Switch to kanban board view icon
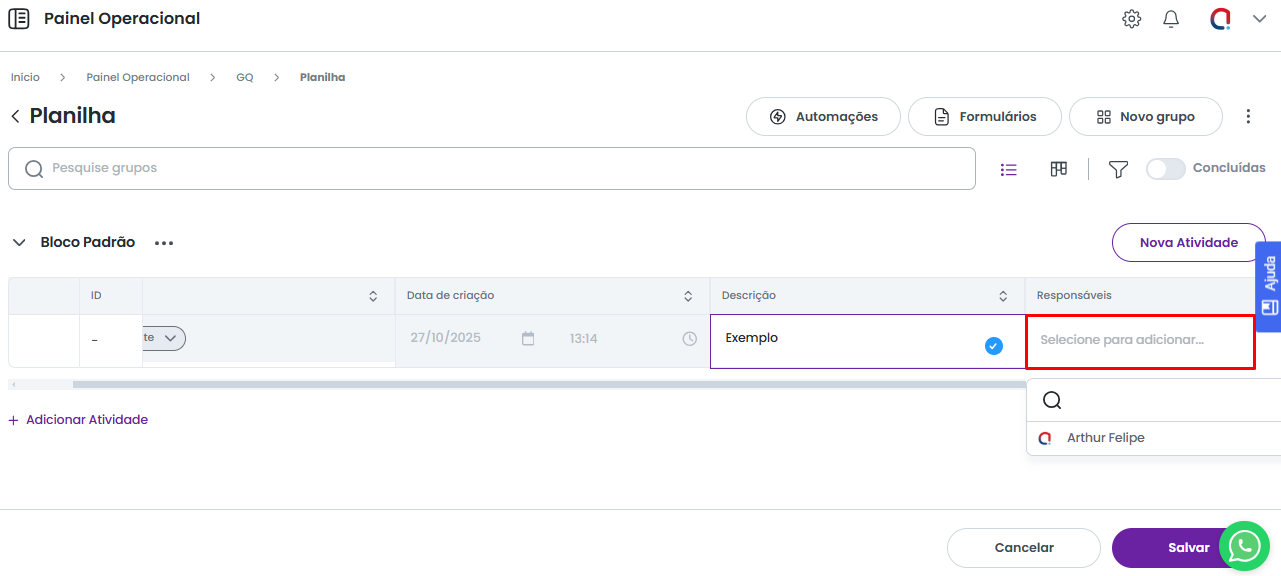Image resolution: width=1281 pixels, height=576 pixels. coord(1059,169)
